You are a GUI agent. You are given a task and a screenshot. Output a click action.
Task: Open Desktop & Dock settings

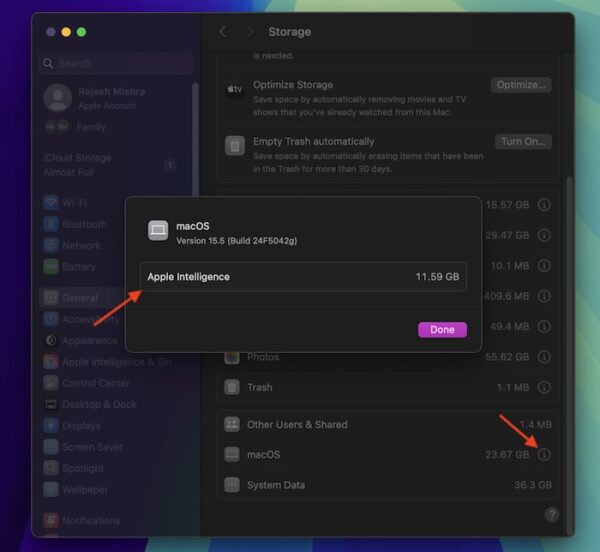point(100,404)
